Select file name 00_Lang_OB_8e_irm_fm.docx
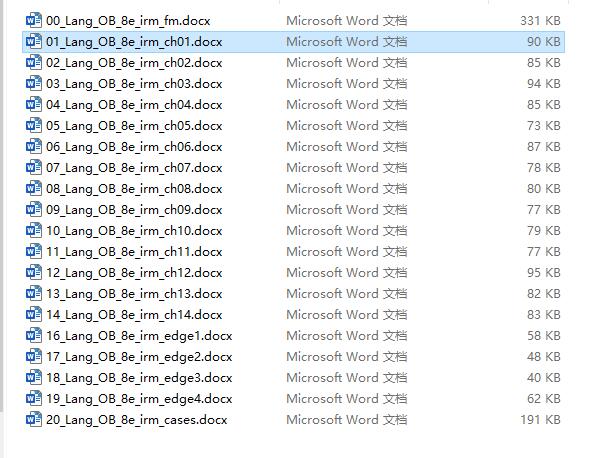The height and width of the screenshot is (458, 616). point(128,21)
